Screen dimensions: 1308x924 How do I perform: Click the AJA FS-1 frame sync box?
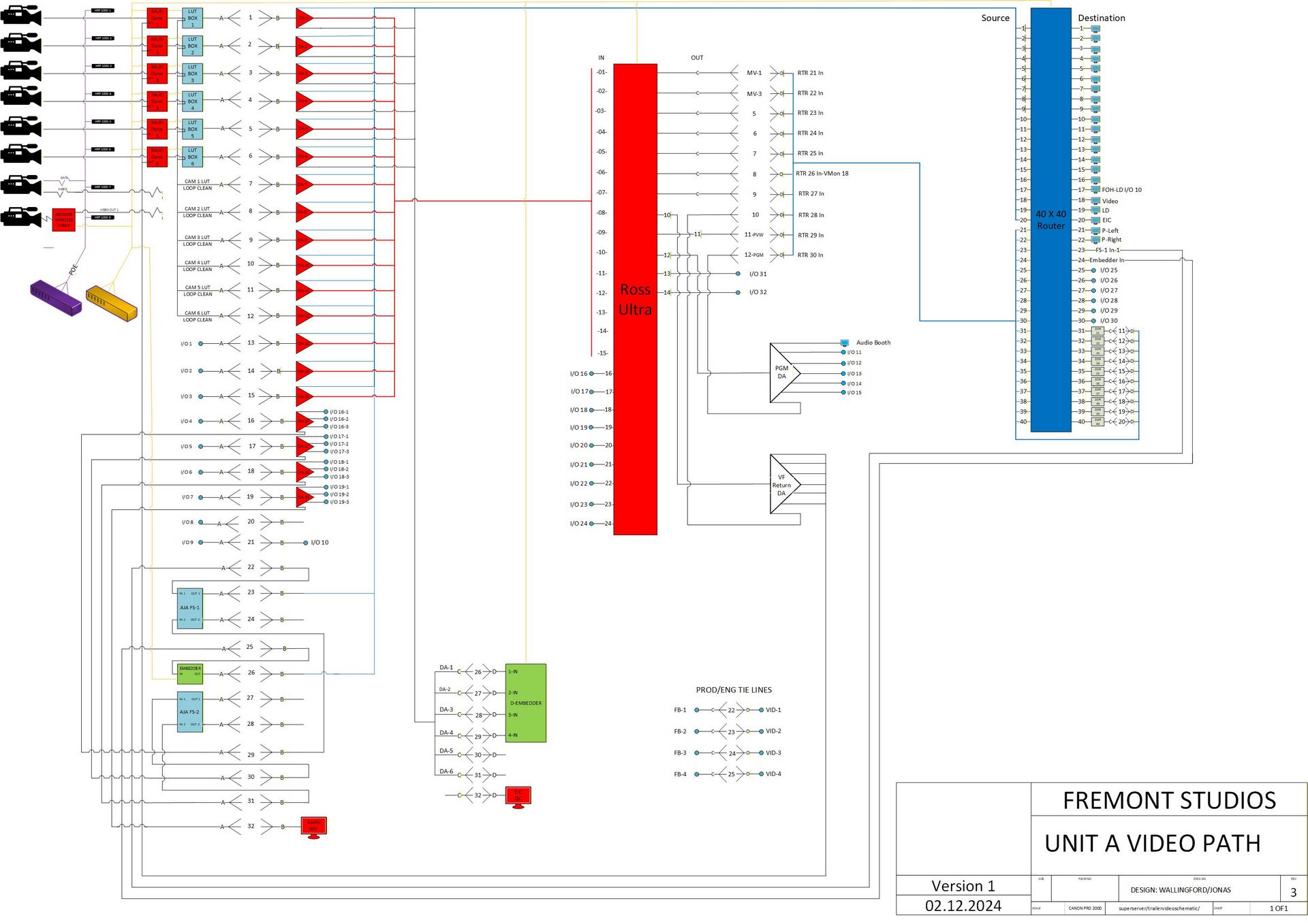pos(189,607)
